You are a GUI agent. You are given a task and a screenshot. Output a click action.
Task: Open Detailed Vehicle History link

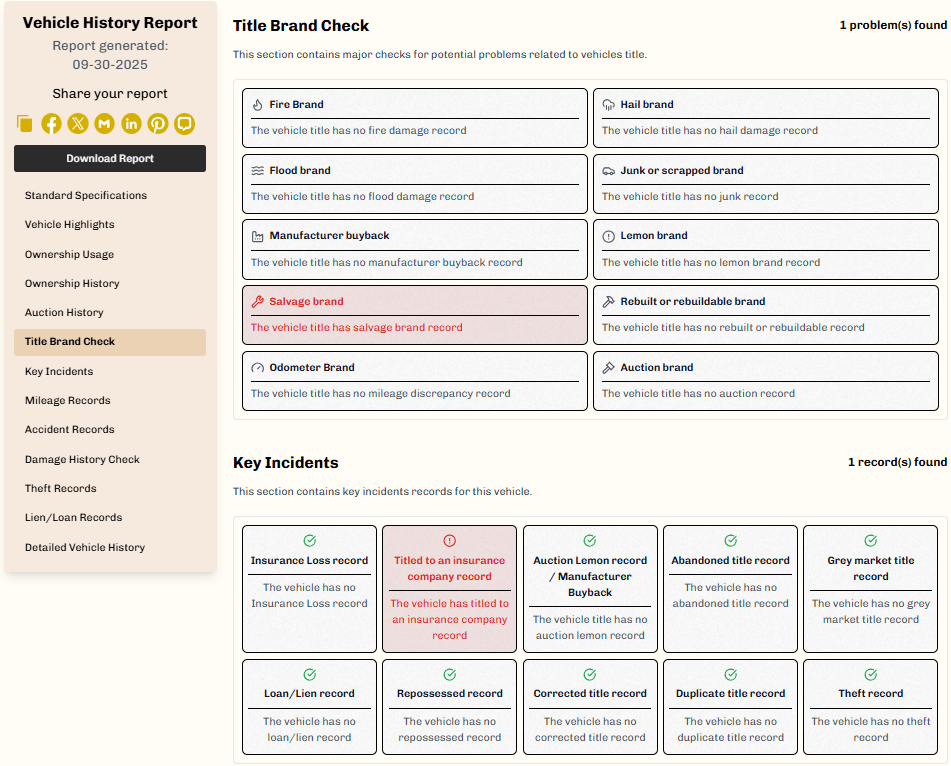point(85,547)
